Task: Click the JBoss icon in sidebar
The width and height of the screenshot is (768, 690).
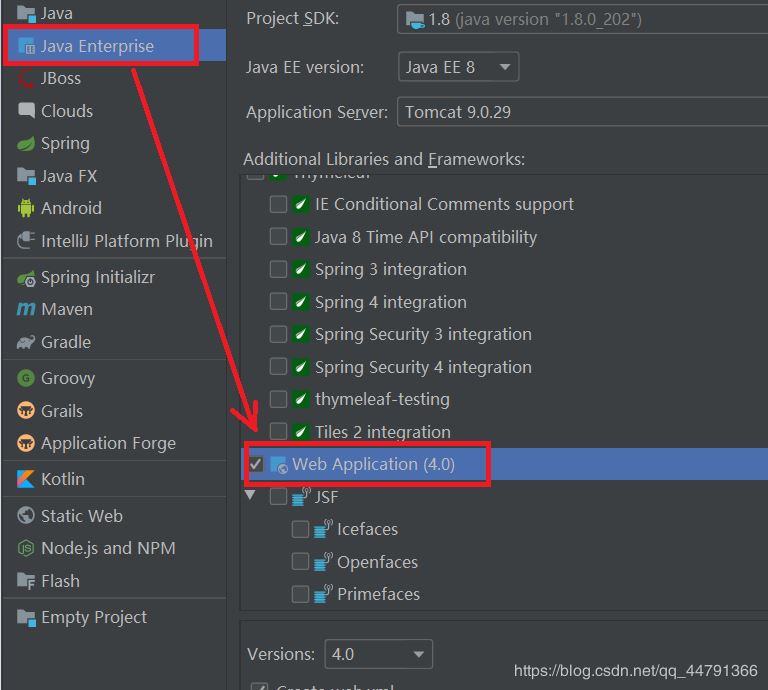Action: click(x=25, y=79)
